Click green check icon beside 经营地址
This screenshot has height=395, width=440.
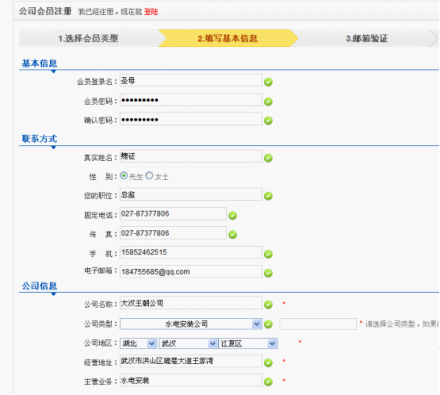point(268,363)
